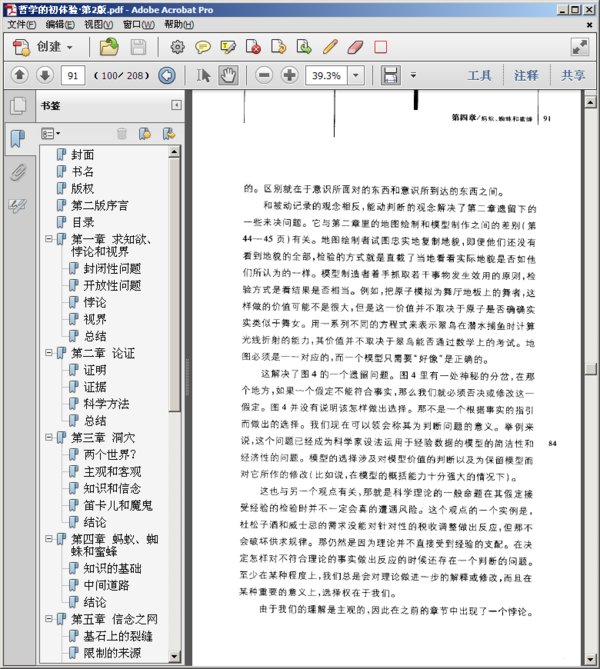
Task: Select the 中间道路 bookmark
Action: [x=106, y=585]
